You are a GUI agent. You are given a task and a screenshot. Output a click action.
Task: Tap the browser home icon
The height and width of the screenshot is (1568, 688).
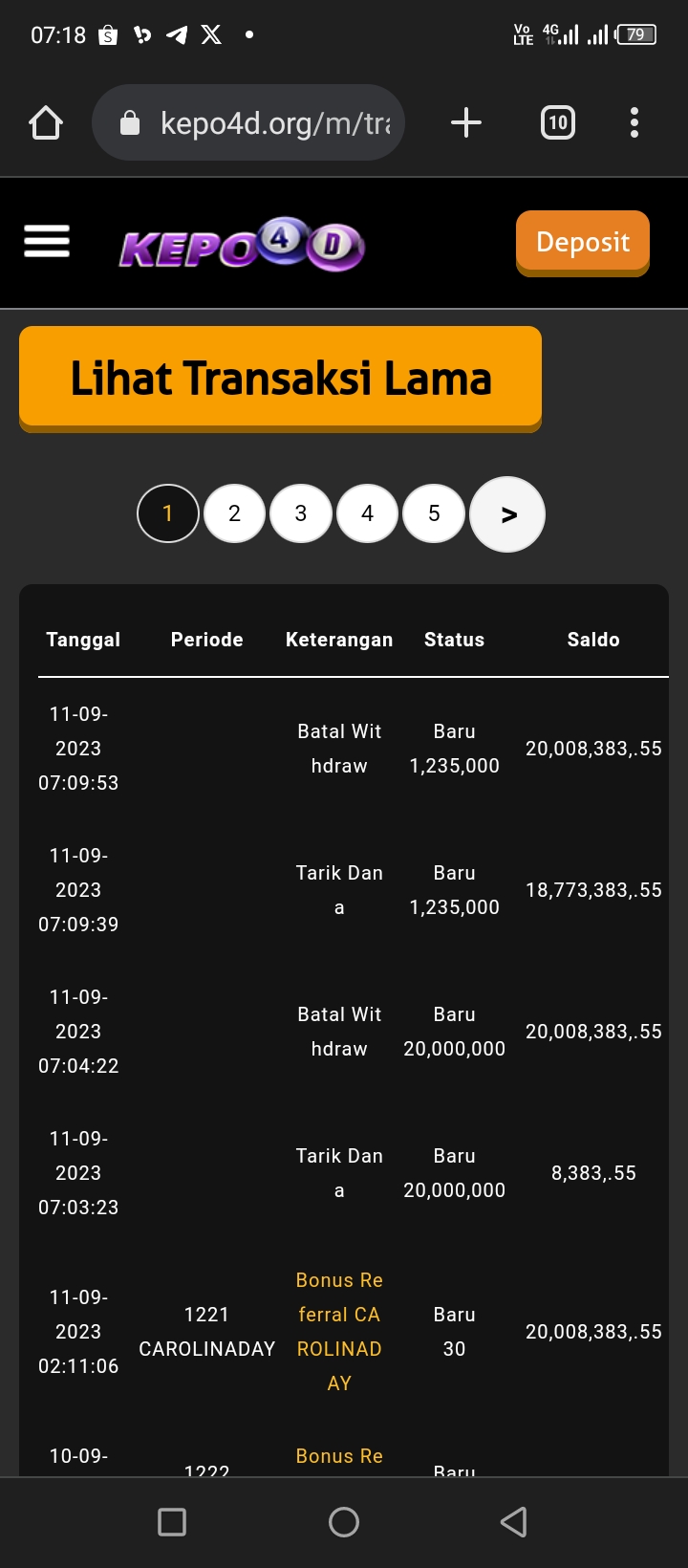46,123
